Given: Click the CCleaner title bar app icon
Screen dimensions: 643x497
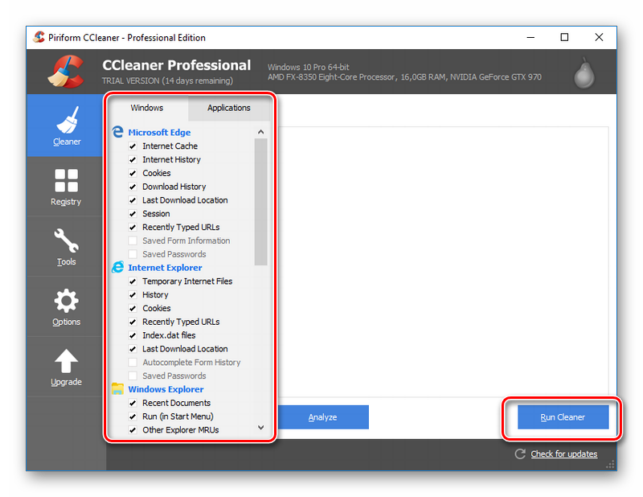Looking at the screenshot, I should [x=39, y=37].
